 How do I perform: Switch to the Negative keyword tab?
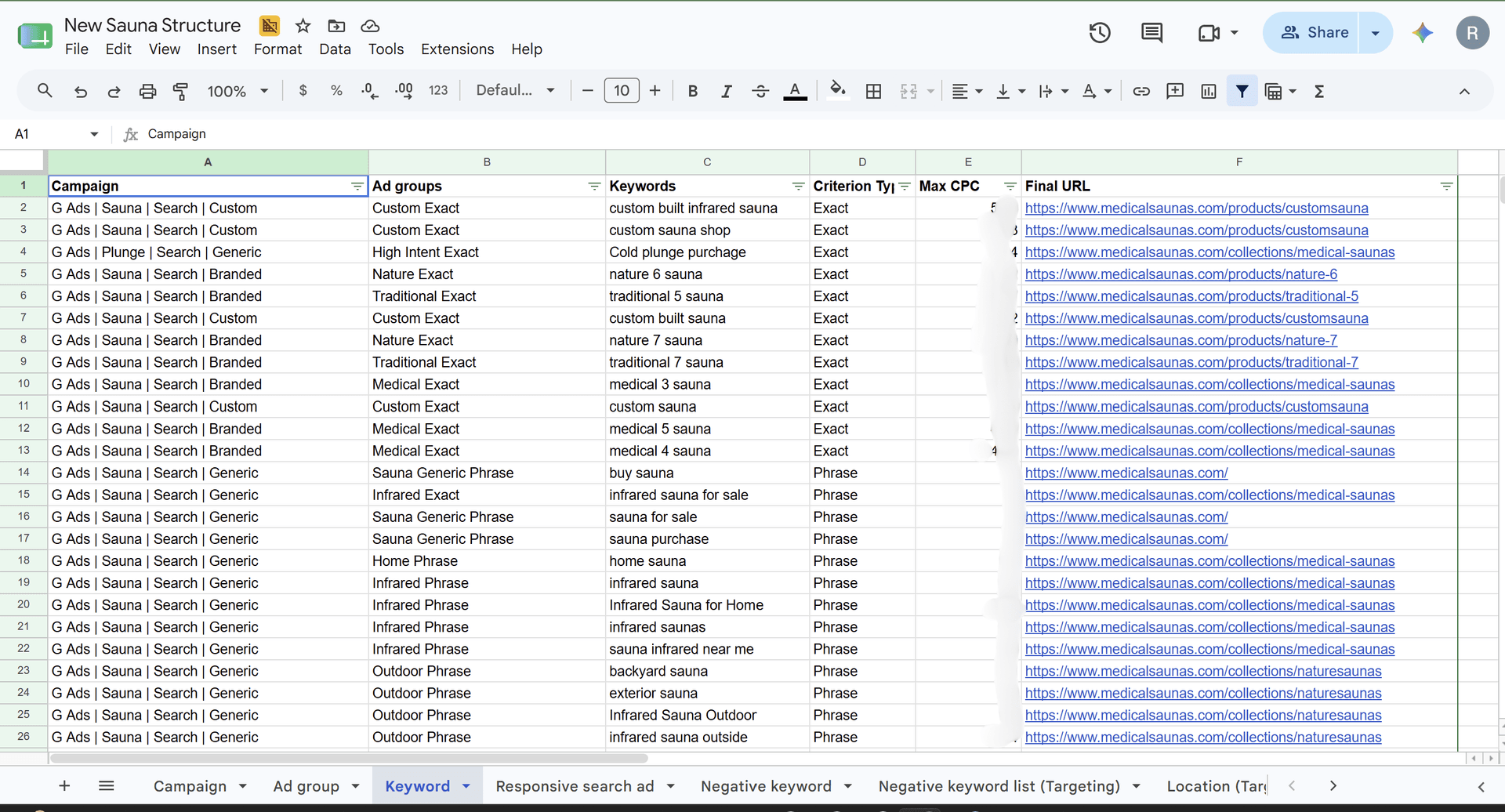(x=766, y=786)
